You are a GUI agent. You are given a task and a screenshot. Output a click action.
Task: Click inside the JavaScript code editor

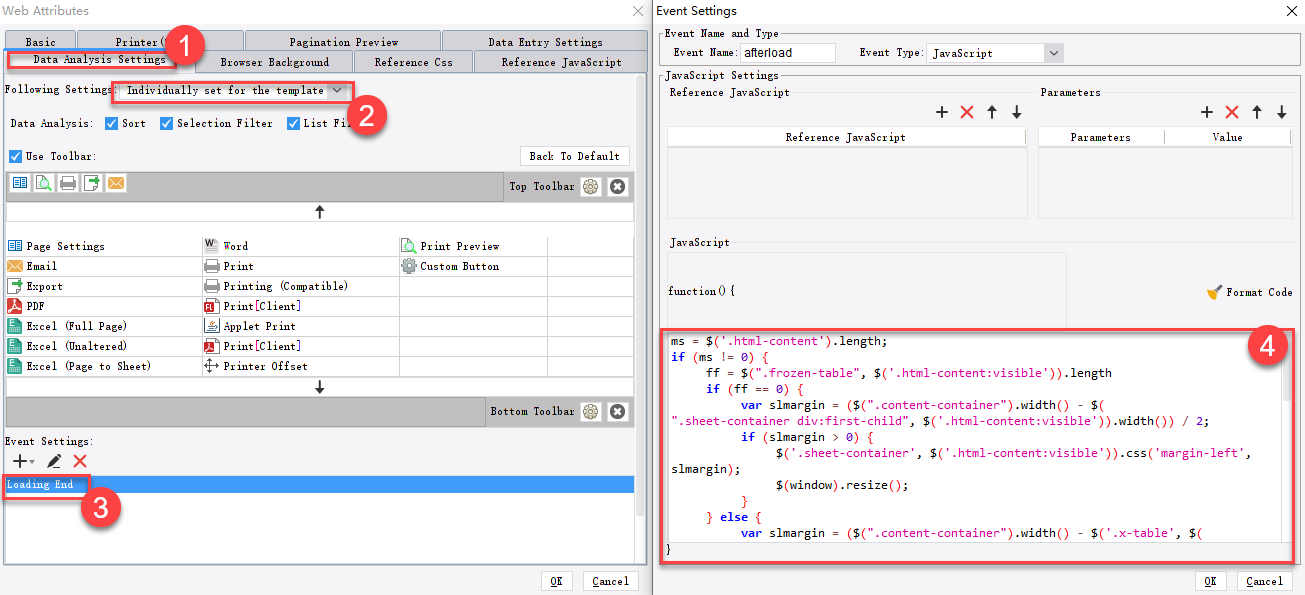[x=974, y=436]
